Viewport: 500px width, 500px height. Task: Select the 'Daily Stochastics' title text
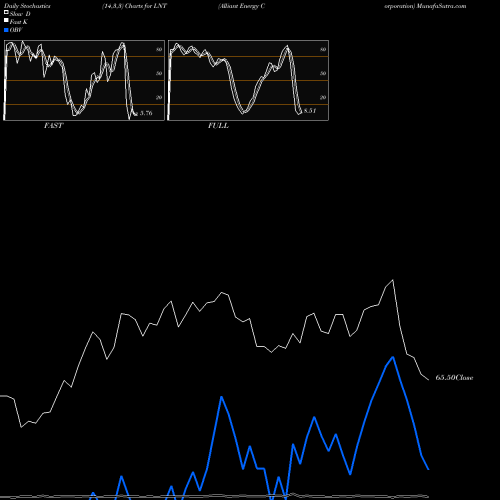[27, 6]
